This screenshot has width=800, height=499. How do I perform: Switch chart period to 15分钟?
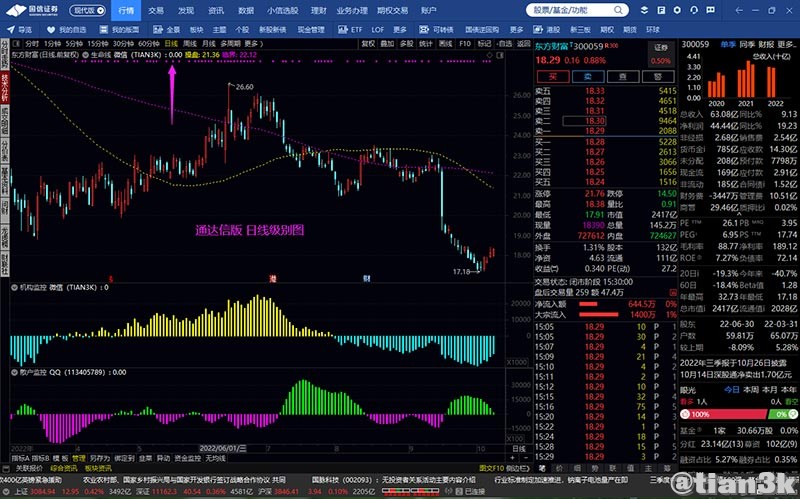[x=97, y=44]
